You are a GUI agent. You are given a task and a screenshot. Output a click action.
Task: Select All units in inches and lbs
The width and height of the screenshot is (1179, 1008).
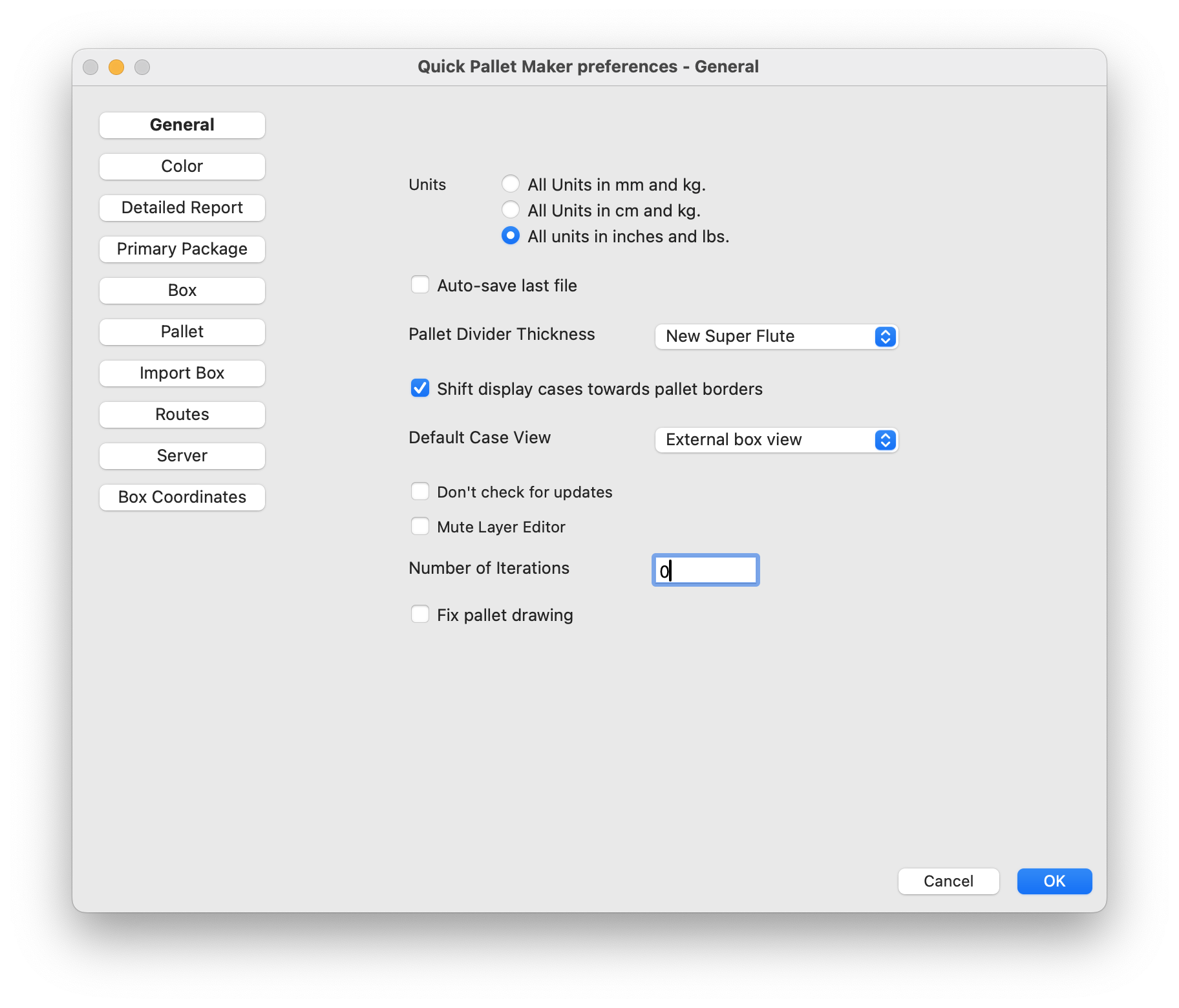coord(511,236)
